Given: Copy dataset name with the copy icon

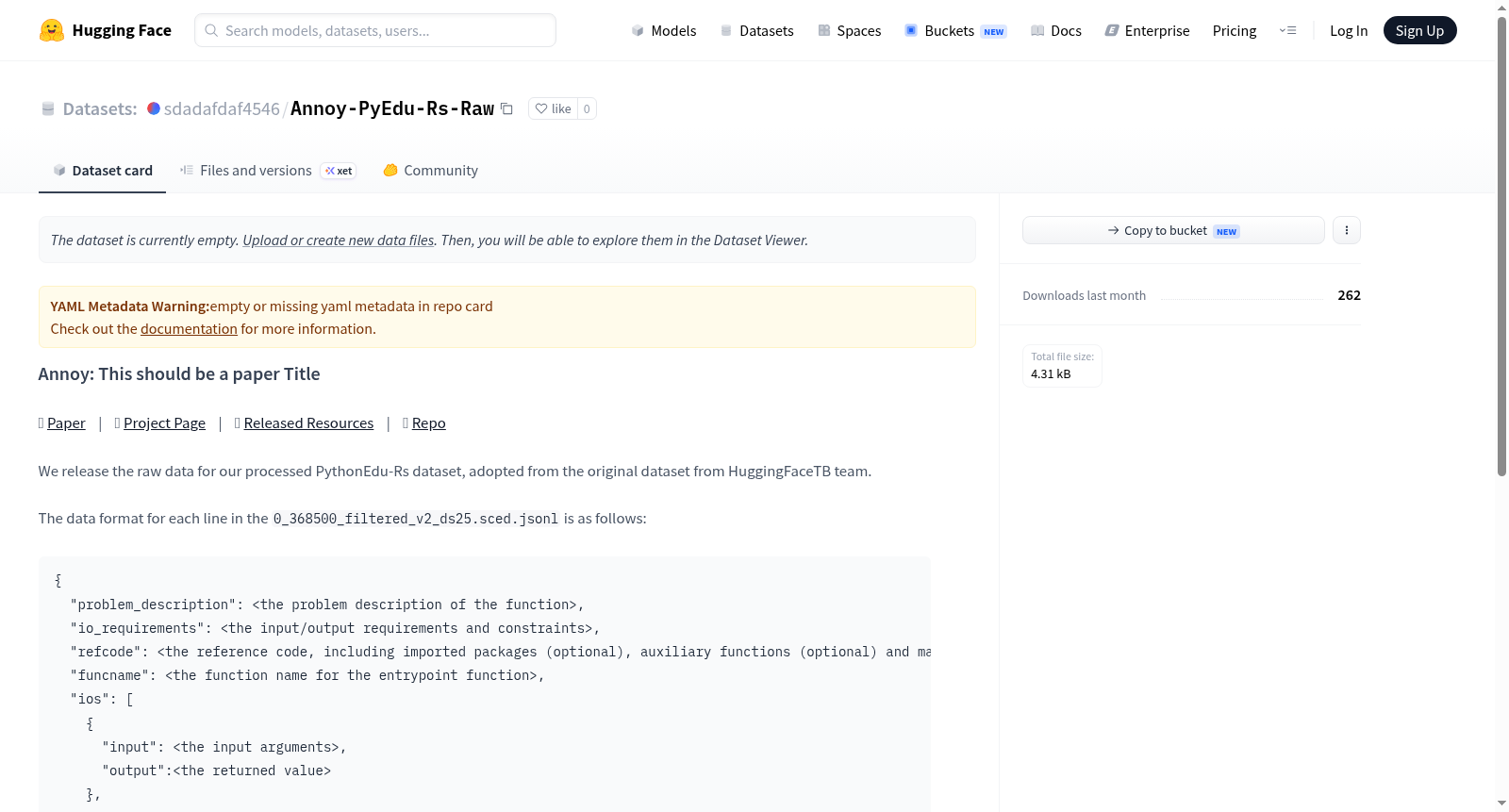Looking at the screenshot, I should pos(506,108).
